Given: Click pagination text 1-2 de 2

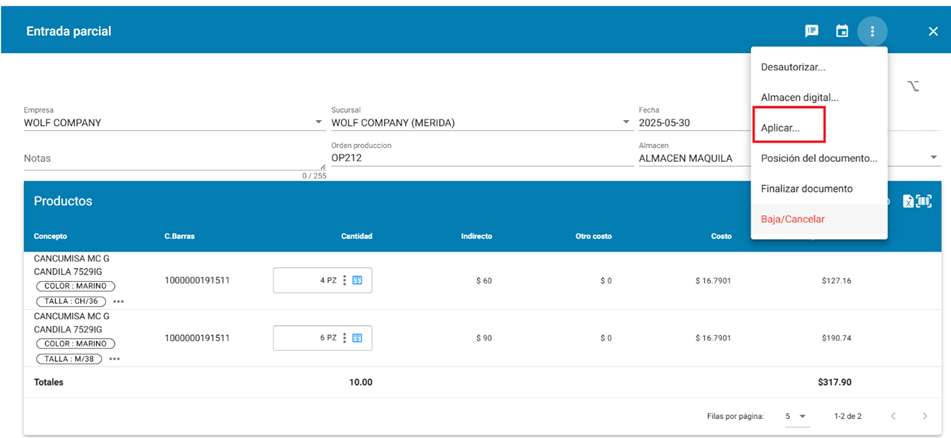Looking at the screenshot, I should point(848,417).
